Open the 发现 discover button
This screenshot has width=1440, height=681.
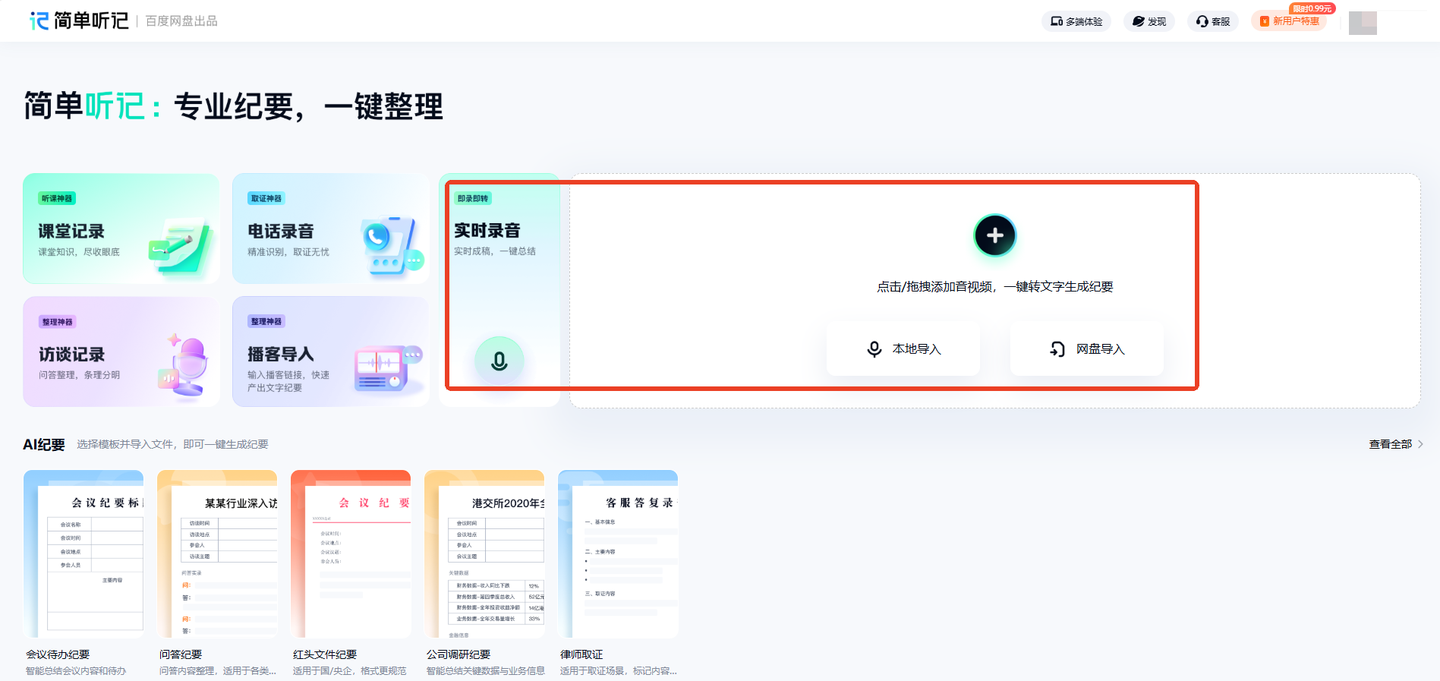[x=1149, y=21]
